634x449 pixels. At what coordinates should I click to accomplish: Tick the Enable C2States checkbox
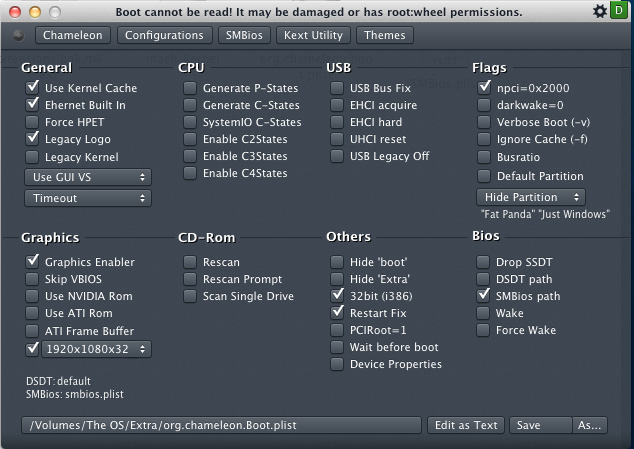pyautogui.click(x=190, y=139)
